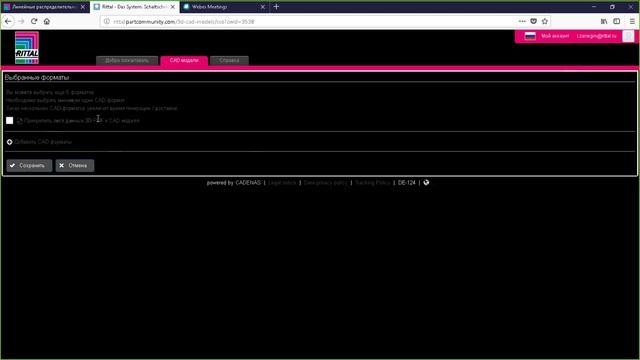Click the browser forward arrow
Screen dimensions: 640x360
coord(21,21)
